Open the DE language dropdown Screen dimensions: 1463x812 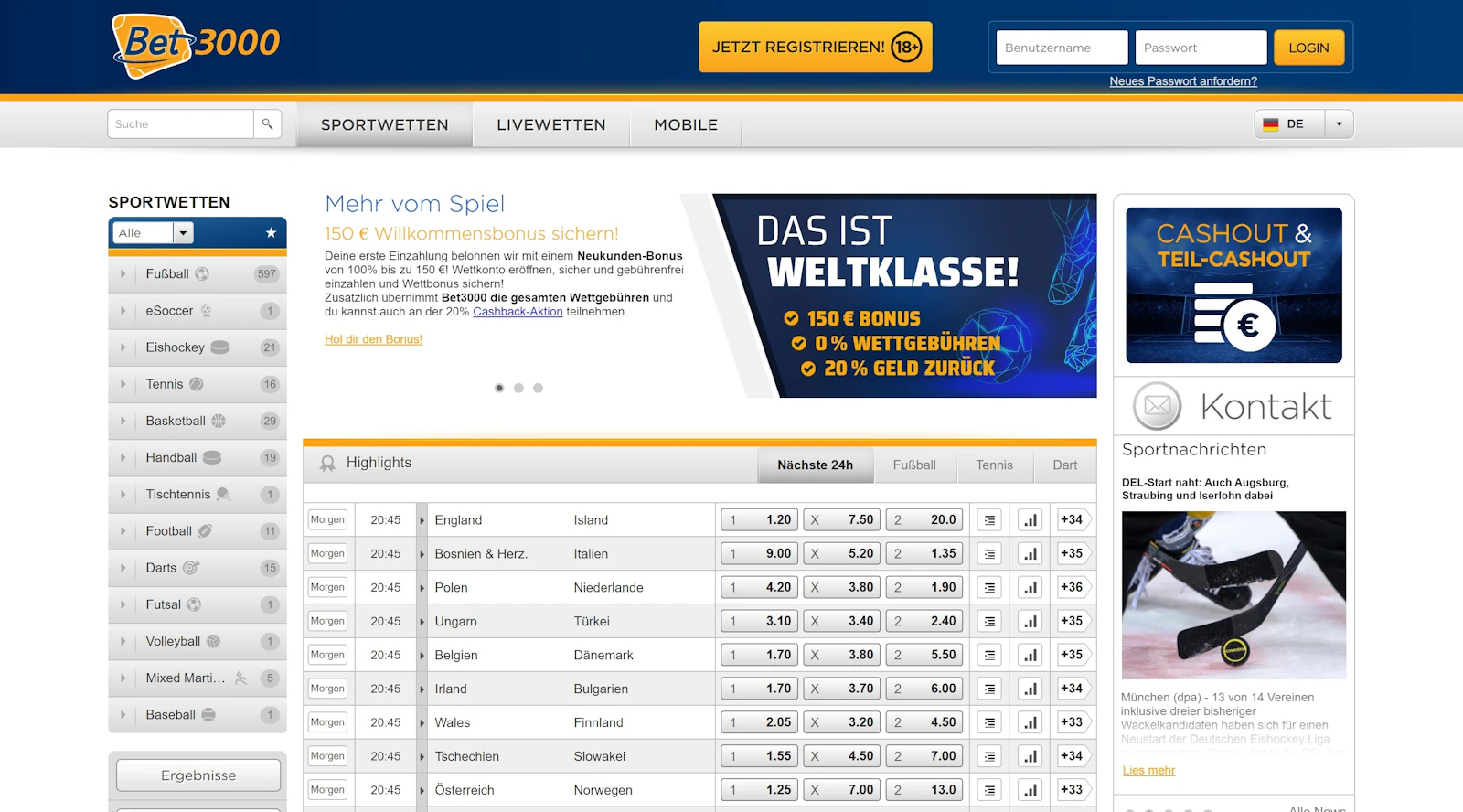(1339, 124)
